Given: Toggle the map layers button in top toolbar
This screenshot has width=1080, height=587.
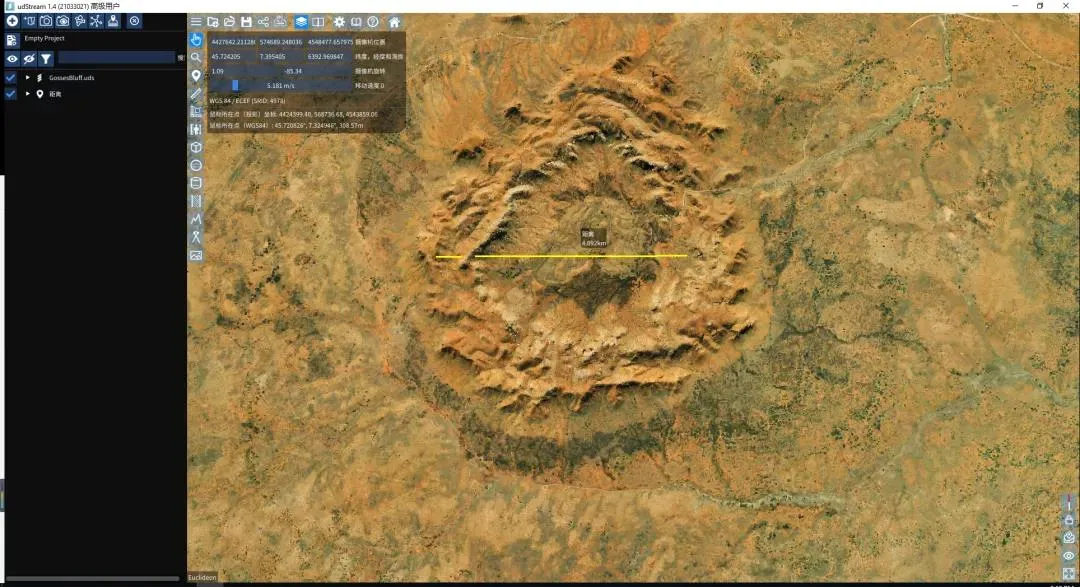Looking at the screenshot, I should [301, 22].
